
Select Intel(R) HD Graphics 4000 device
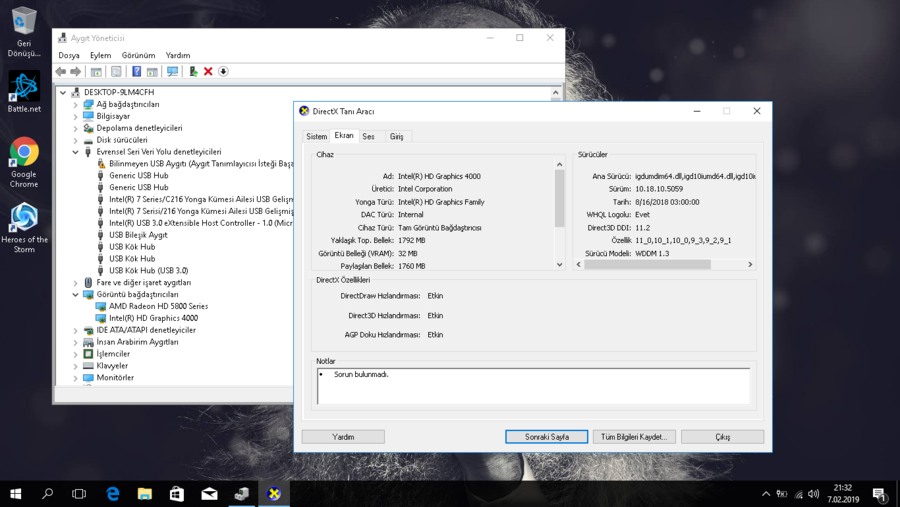tap(153, 318)
